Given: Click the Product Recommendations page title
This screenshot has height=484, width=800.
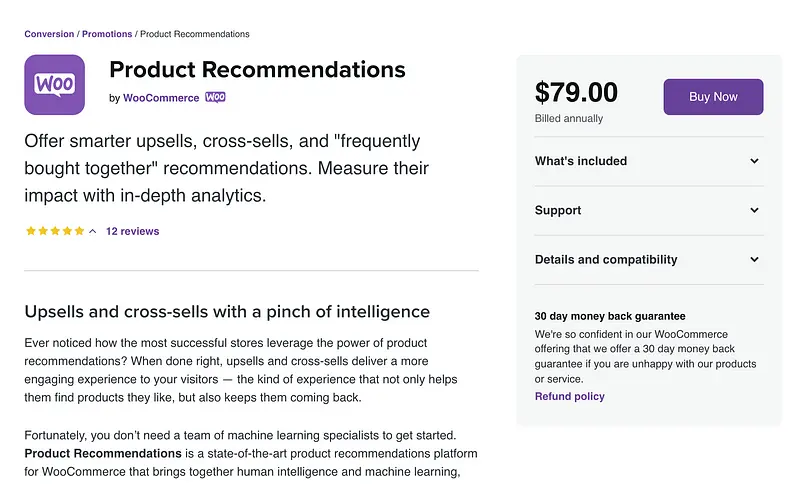Looking at the screenshot, I should pyautogui.click(x=257, y=70).
